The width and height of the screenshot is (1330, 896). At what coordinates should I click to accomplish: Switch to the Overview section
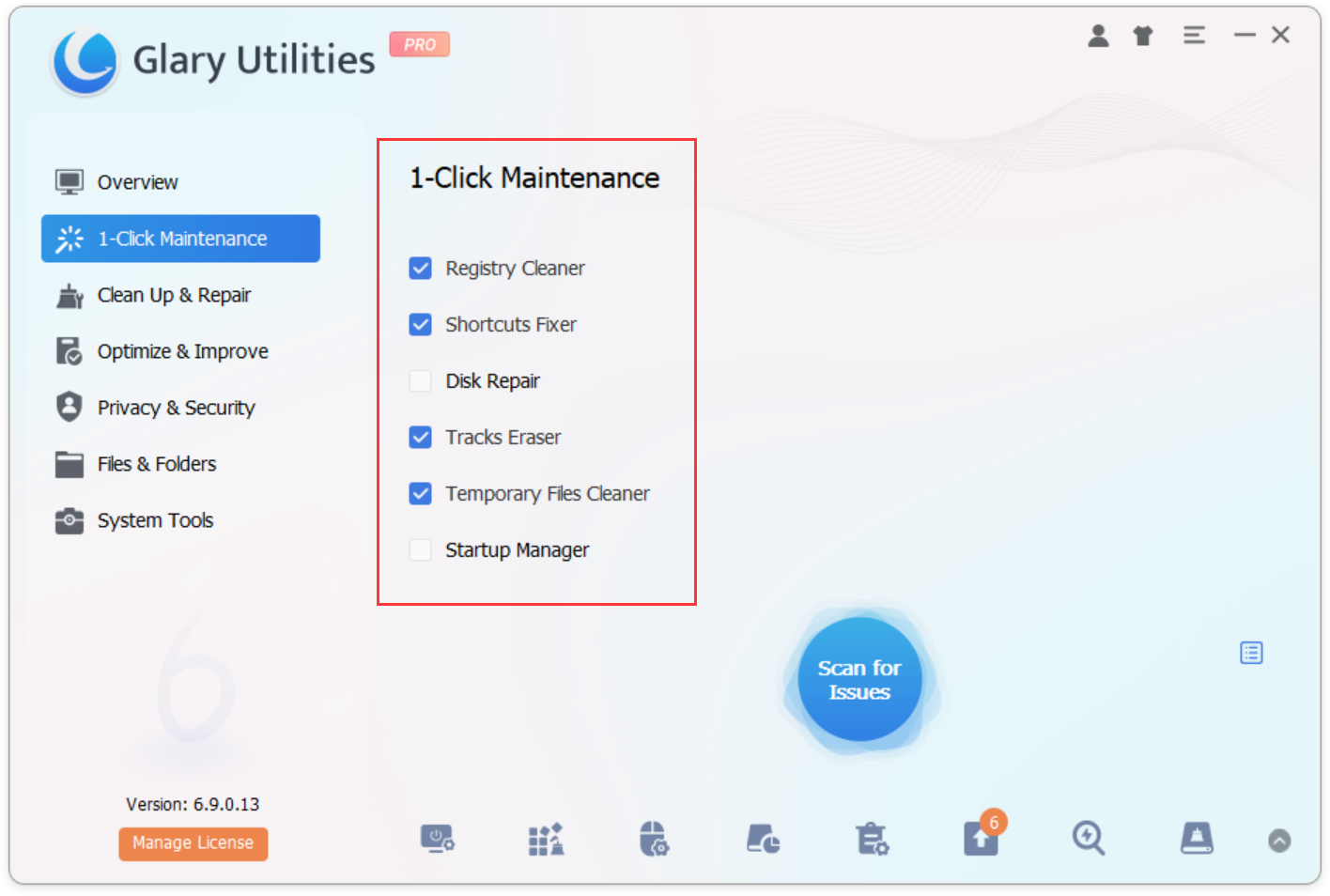[x=137, y=182]
